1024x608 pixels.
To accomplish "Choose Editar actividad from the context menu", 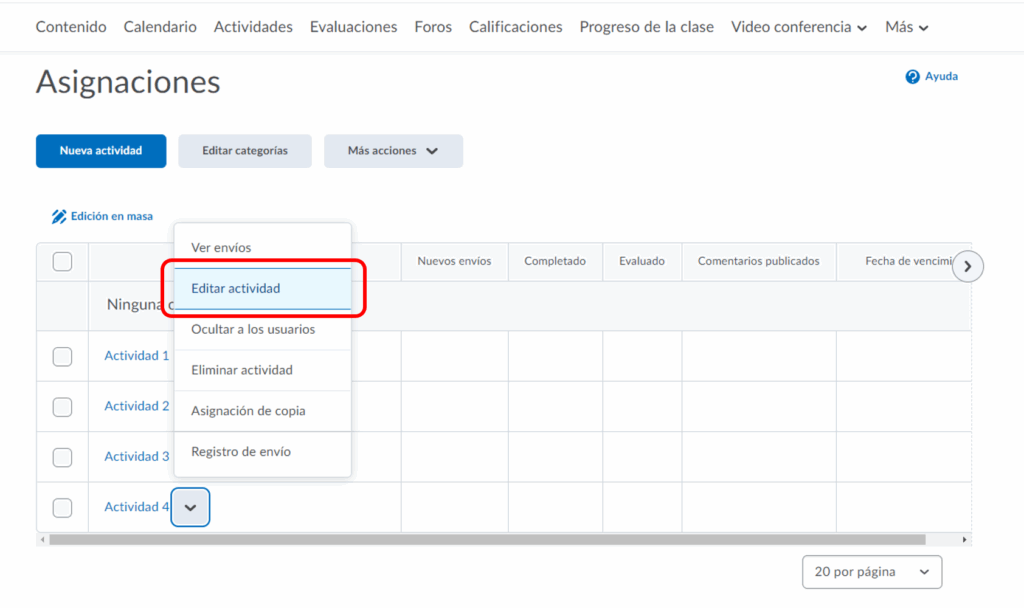I will click(261, 288).
